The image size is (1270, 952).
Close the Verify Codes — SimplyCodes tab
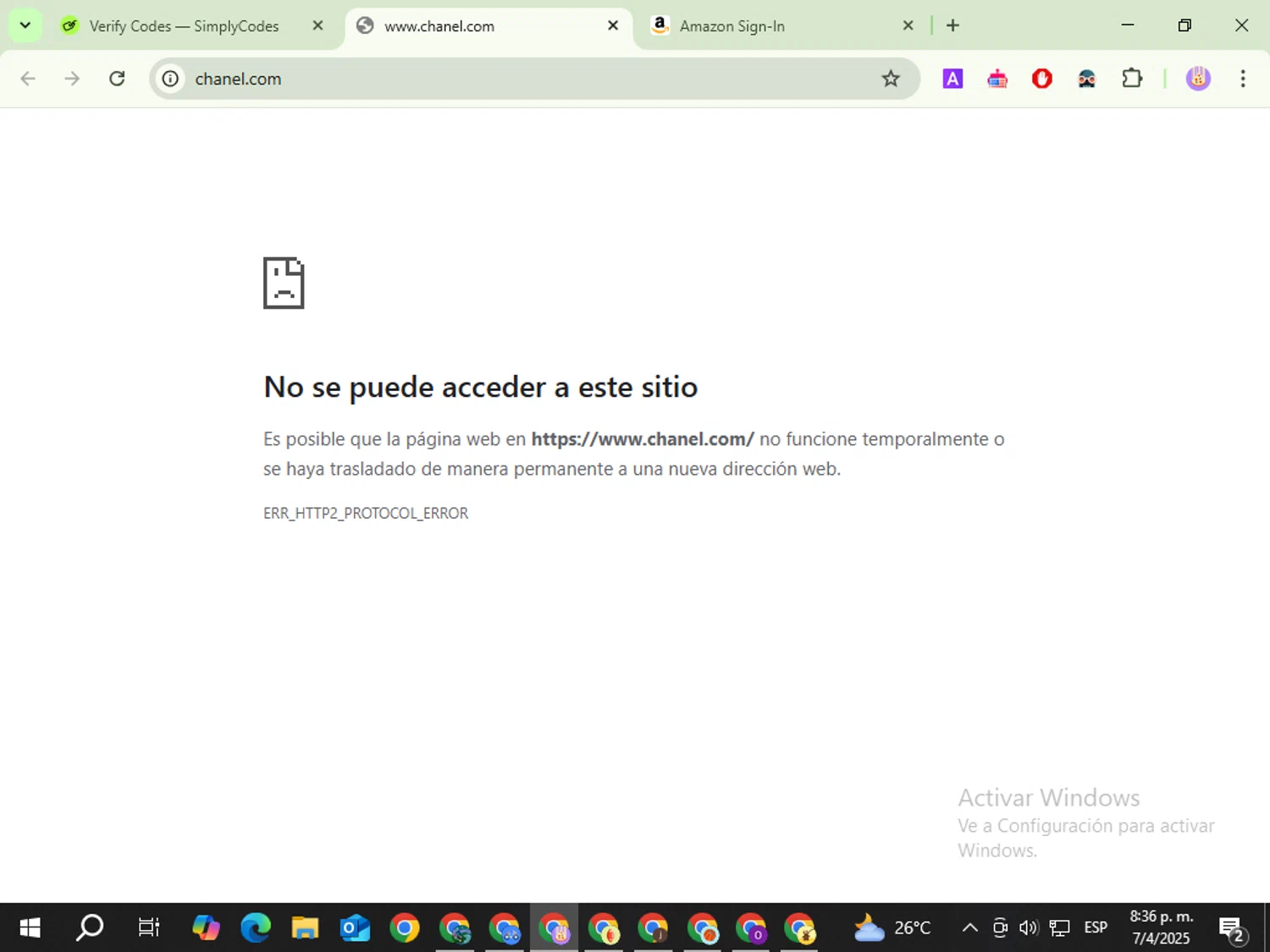point(317,25)
